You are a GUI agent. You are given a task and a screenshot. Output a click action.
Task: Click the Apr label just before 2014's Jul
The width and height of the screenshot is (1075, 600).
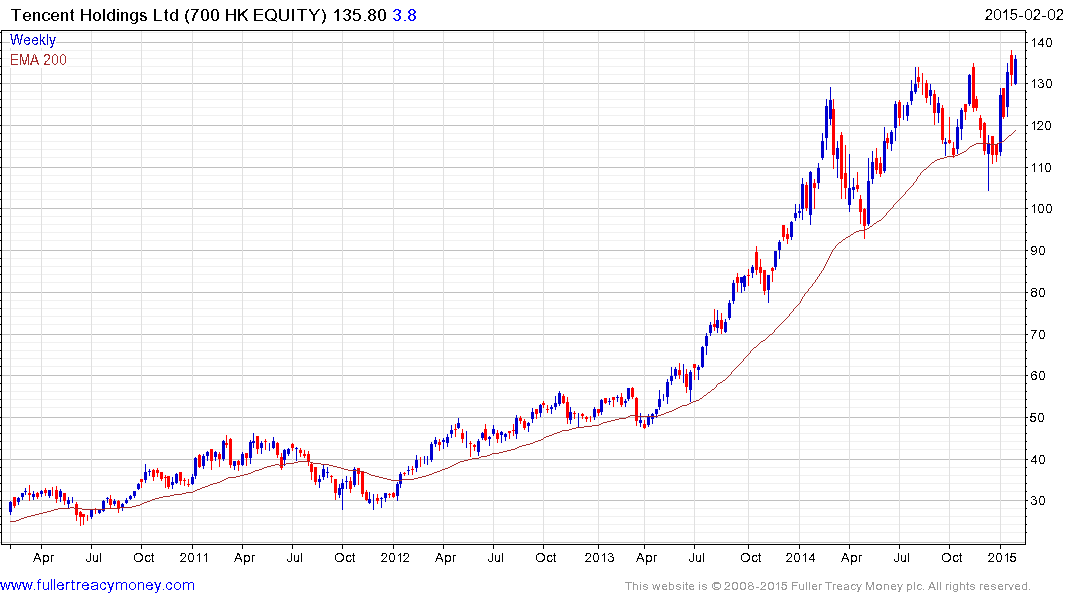(x=851, y=557)
